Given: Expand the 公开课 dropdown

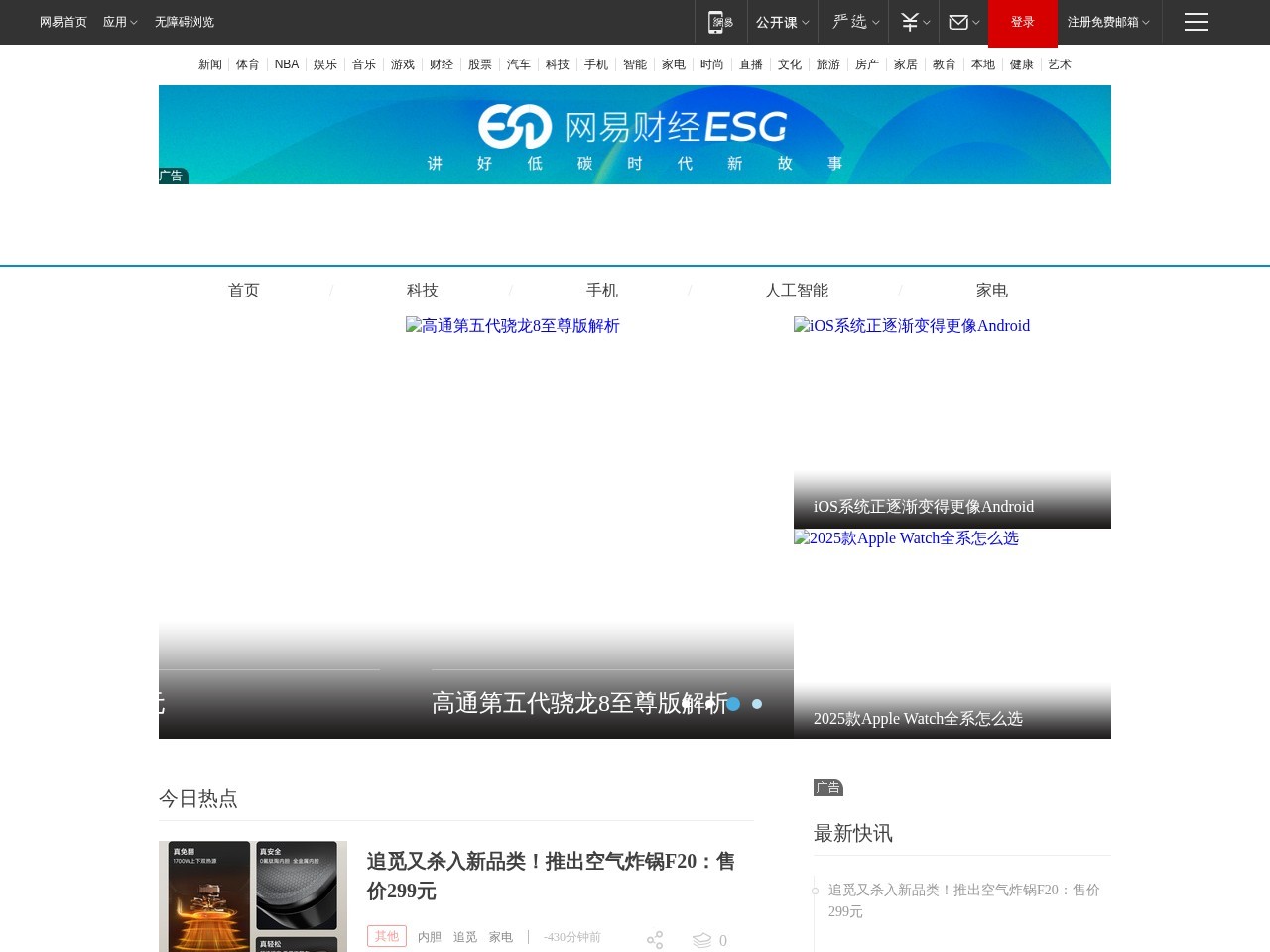Looking at the screenshot, I should coord(782,22).
